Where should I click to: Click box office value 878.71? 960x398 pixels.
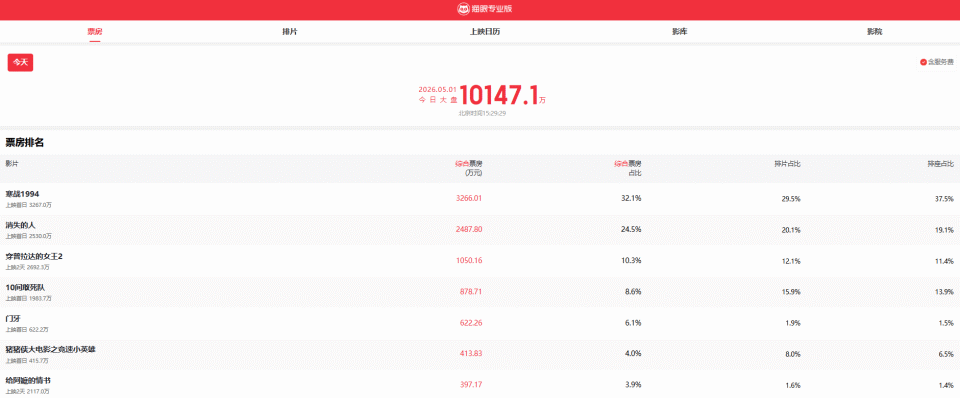[x=471, y=291]
